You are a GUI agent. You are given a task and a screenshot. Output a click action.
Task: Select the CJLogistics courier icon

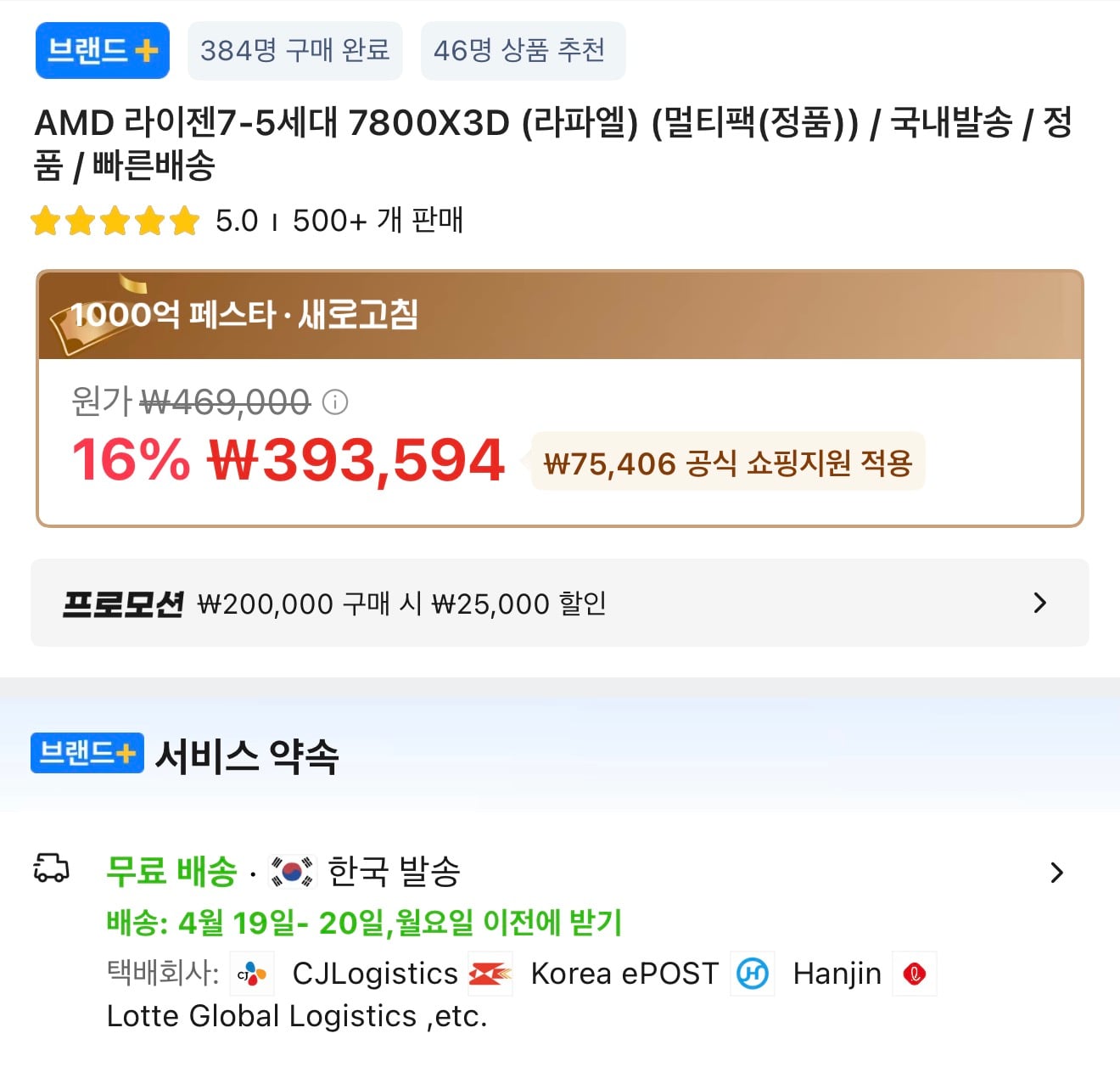coord(252,974)
